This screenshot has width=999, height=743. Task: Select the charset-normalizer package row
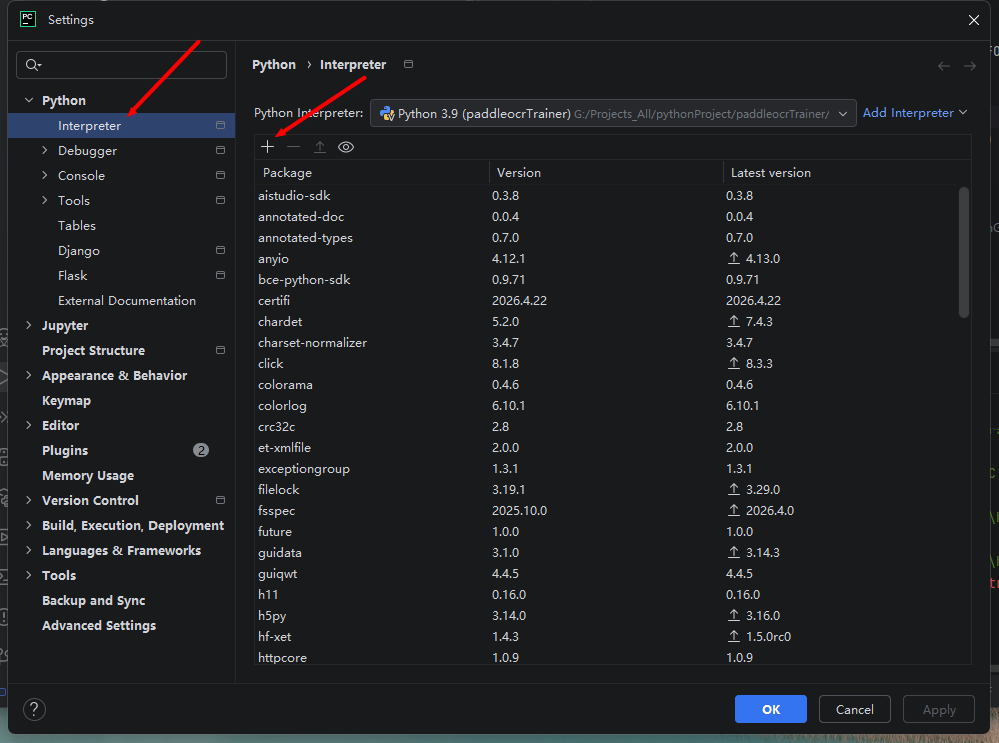pos(606,343)
